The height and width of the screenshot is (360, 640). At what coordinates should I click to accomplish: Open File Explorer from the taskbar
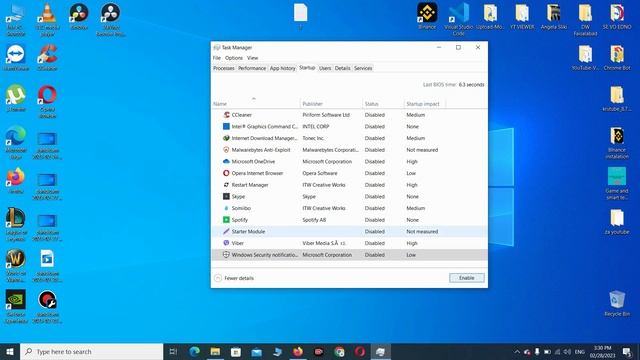pyautogui.click(x=215, y=351)
